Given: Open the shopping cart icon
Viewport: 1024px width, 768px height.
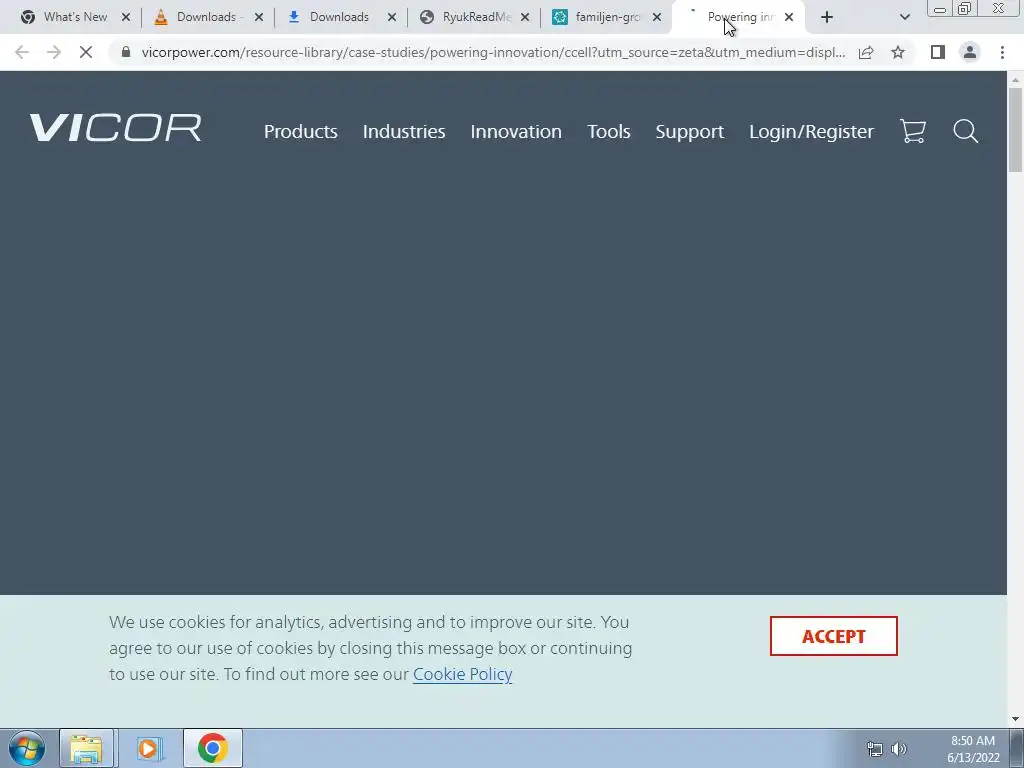Looking at the screenshot, I should tap(913, 131).
